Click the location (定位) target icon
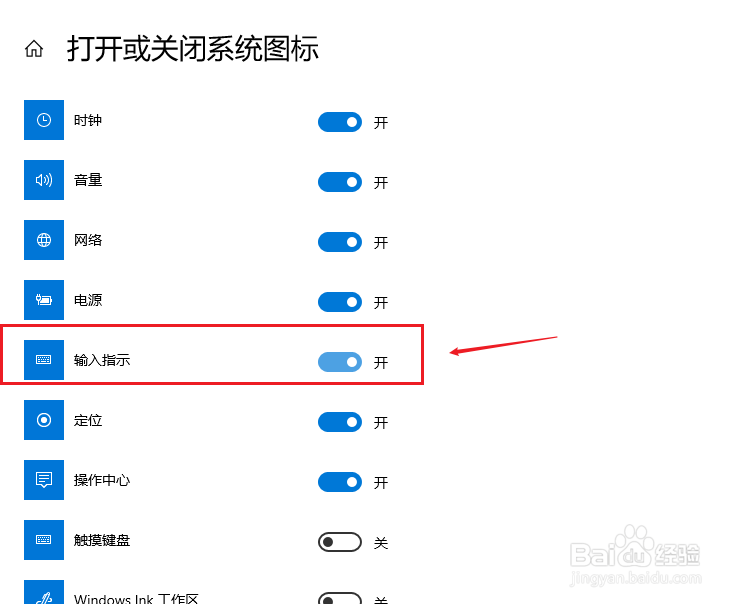The height and width of the screenshot is (604, 743). point(44,420)
